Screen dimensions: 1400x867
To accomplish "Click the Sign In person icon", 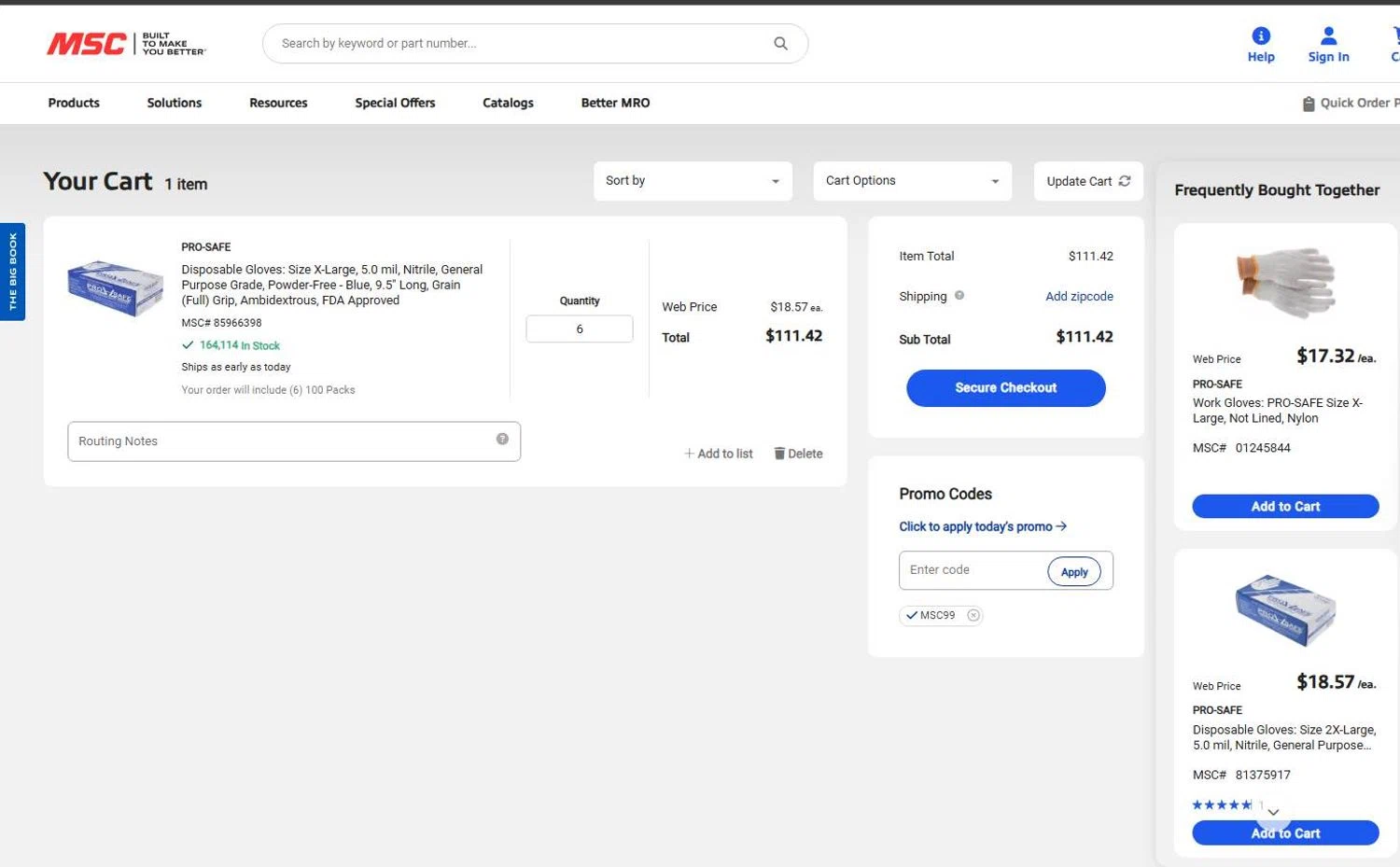I will tap(1328, 36).
